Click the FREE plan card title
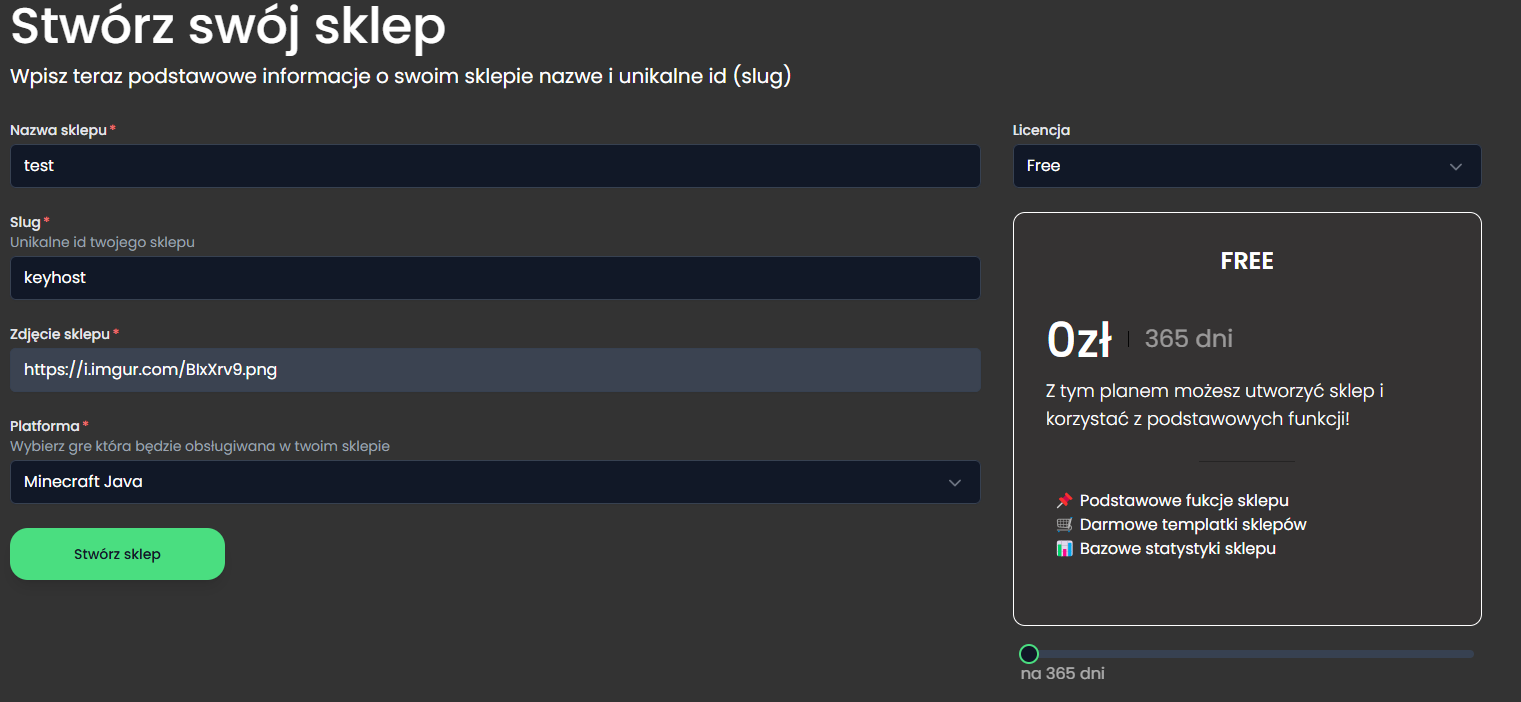The height and width of the screenshot is (702, 1521). pyautogui.click(x=1247, y=261)
